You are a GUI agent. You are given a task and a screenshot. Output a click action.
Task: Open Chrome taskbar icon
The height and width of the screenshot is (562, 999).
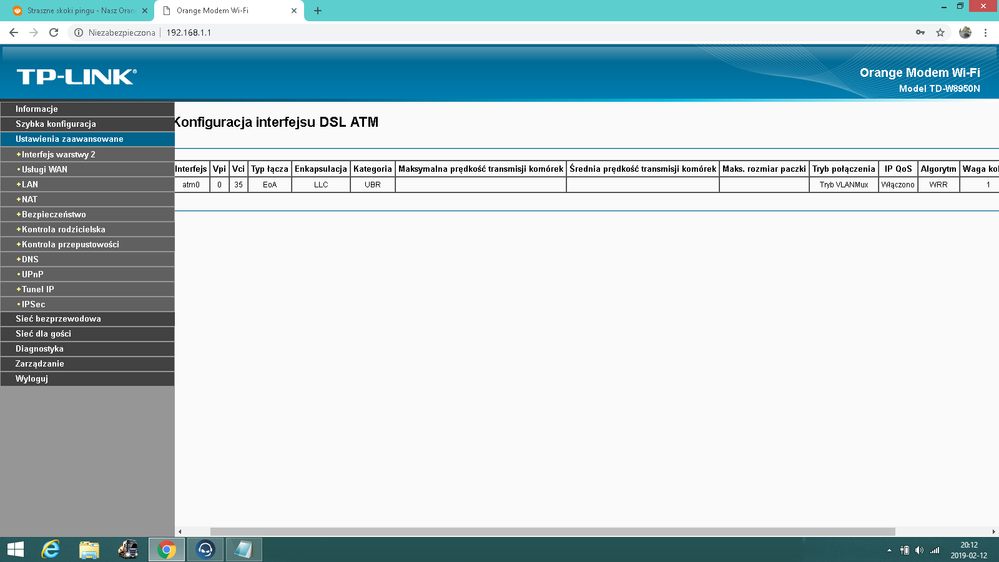point(166,549)
